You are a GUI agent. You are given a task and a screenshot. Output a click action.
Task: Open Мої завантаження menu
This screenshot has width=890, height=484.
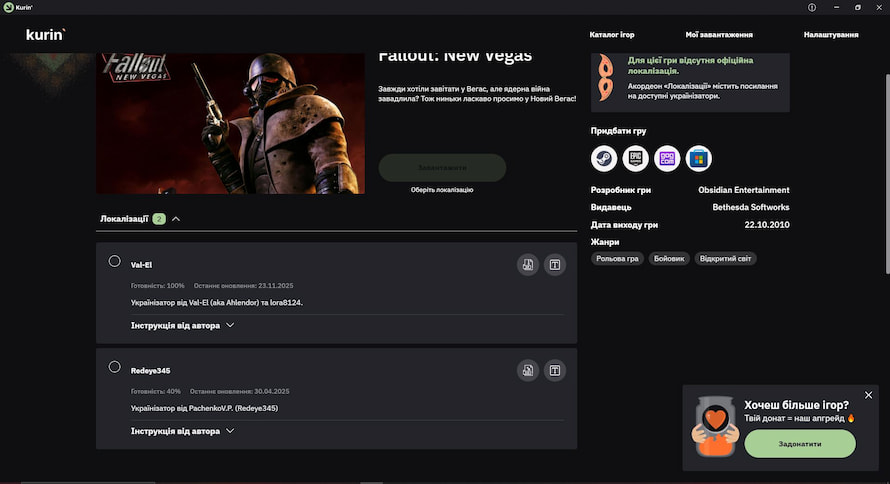click(x=719, y=35)
